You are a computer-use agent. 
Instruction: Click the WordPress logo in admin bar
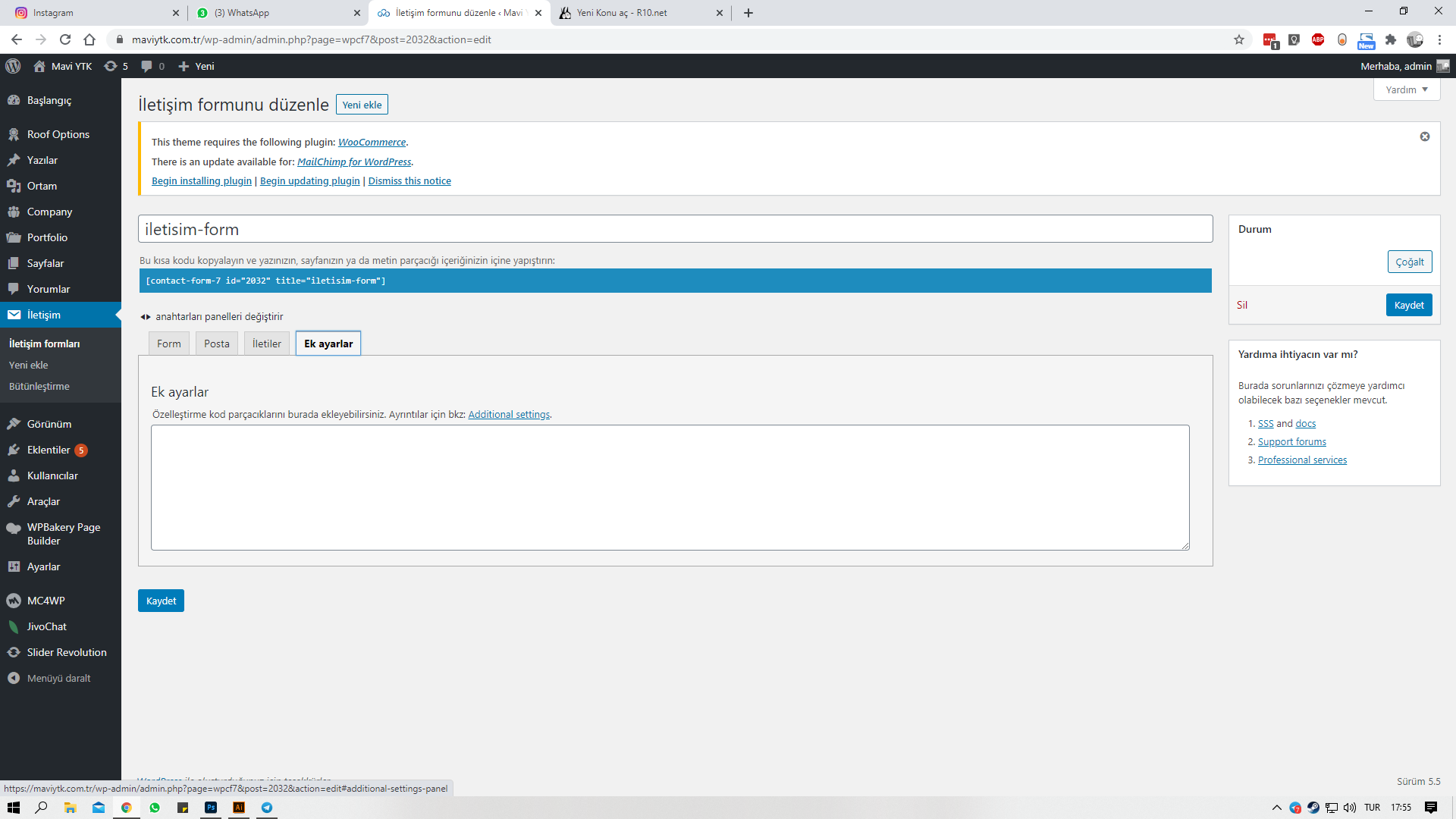(x=13, y=66)
